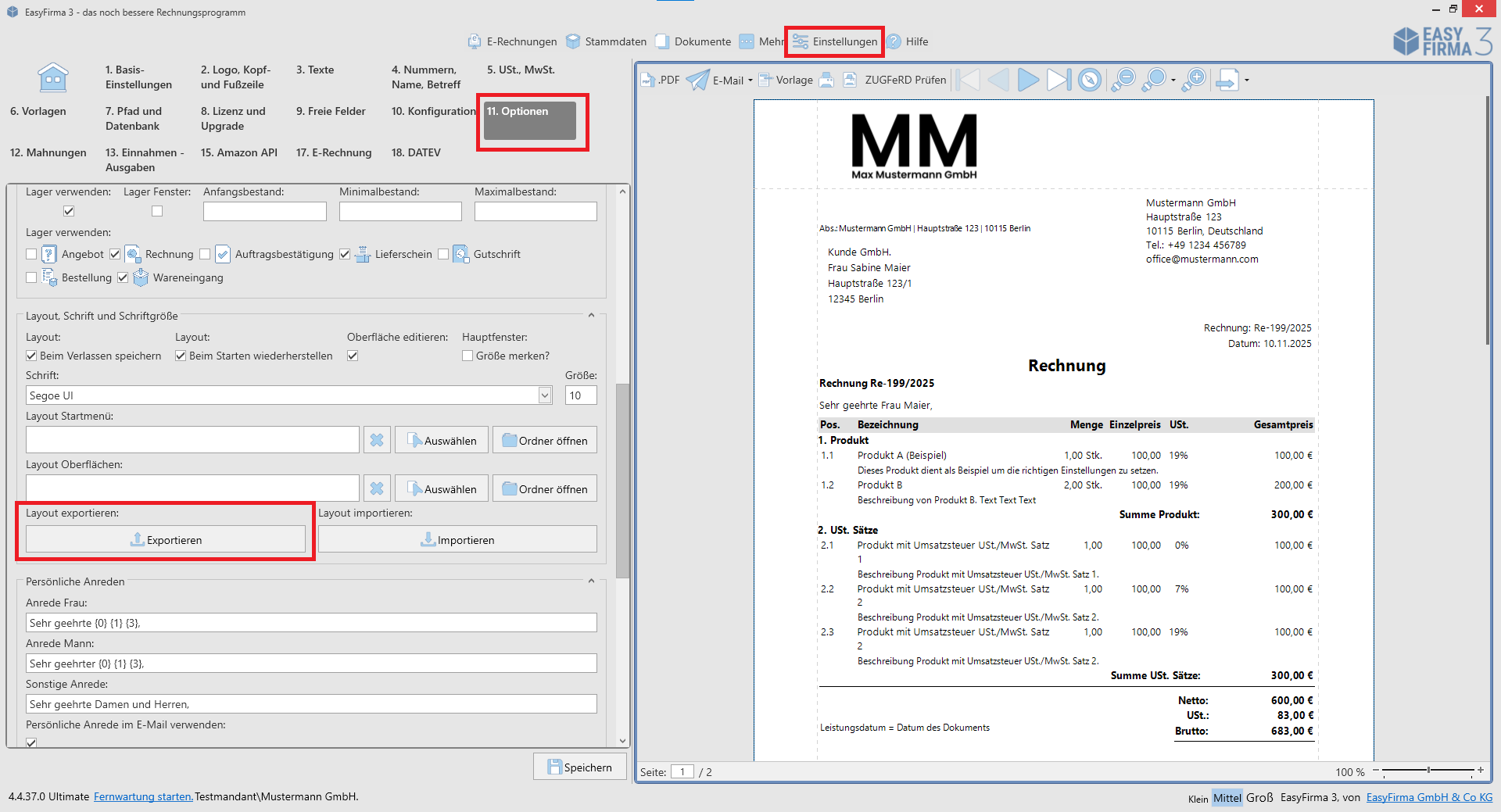Click the printer icon in the preview toolbar

826,80
